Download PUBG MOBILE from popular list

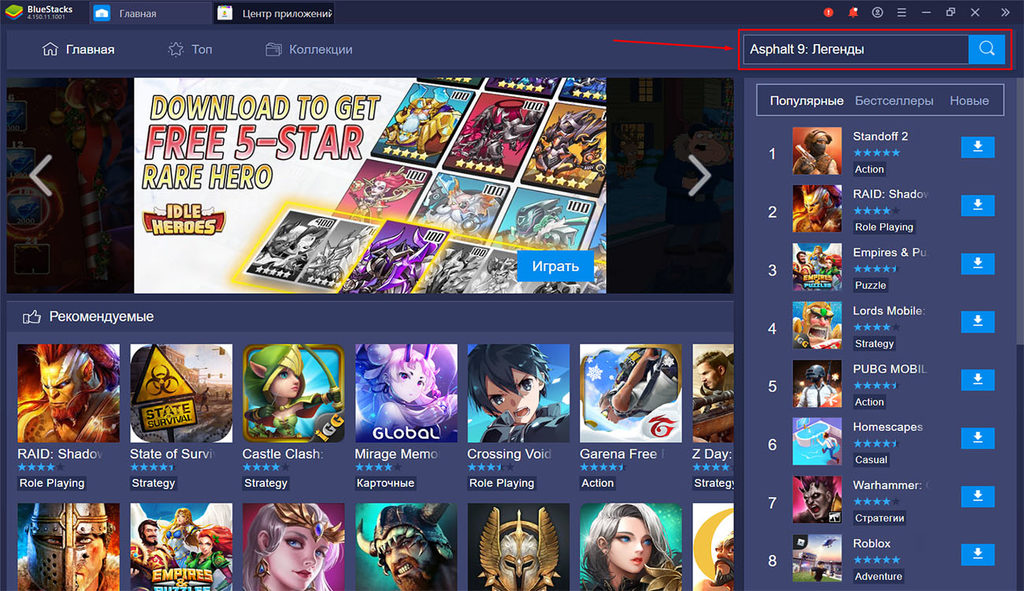[x=978, y=379]
